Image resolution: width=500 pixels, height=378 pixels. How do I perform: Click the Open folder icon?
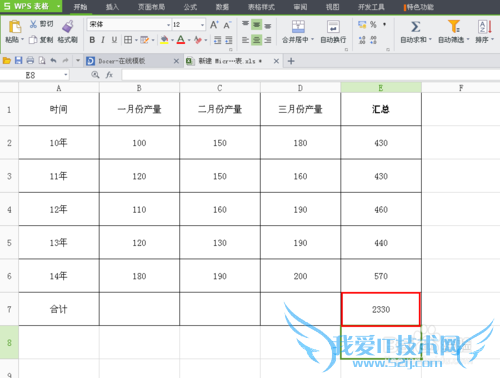[x=7, y=61]
